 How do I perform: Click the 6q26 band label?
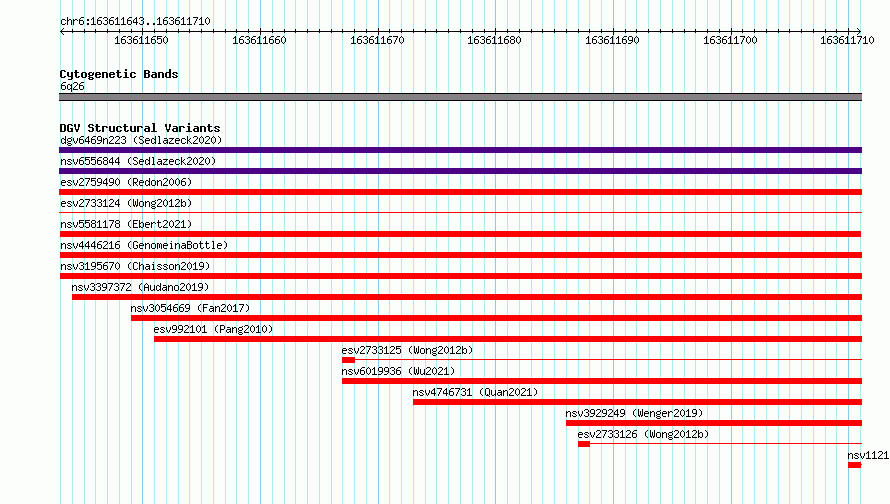(72, 86)
